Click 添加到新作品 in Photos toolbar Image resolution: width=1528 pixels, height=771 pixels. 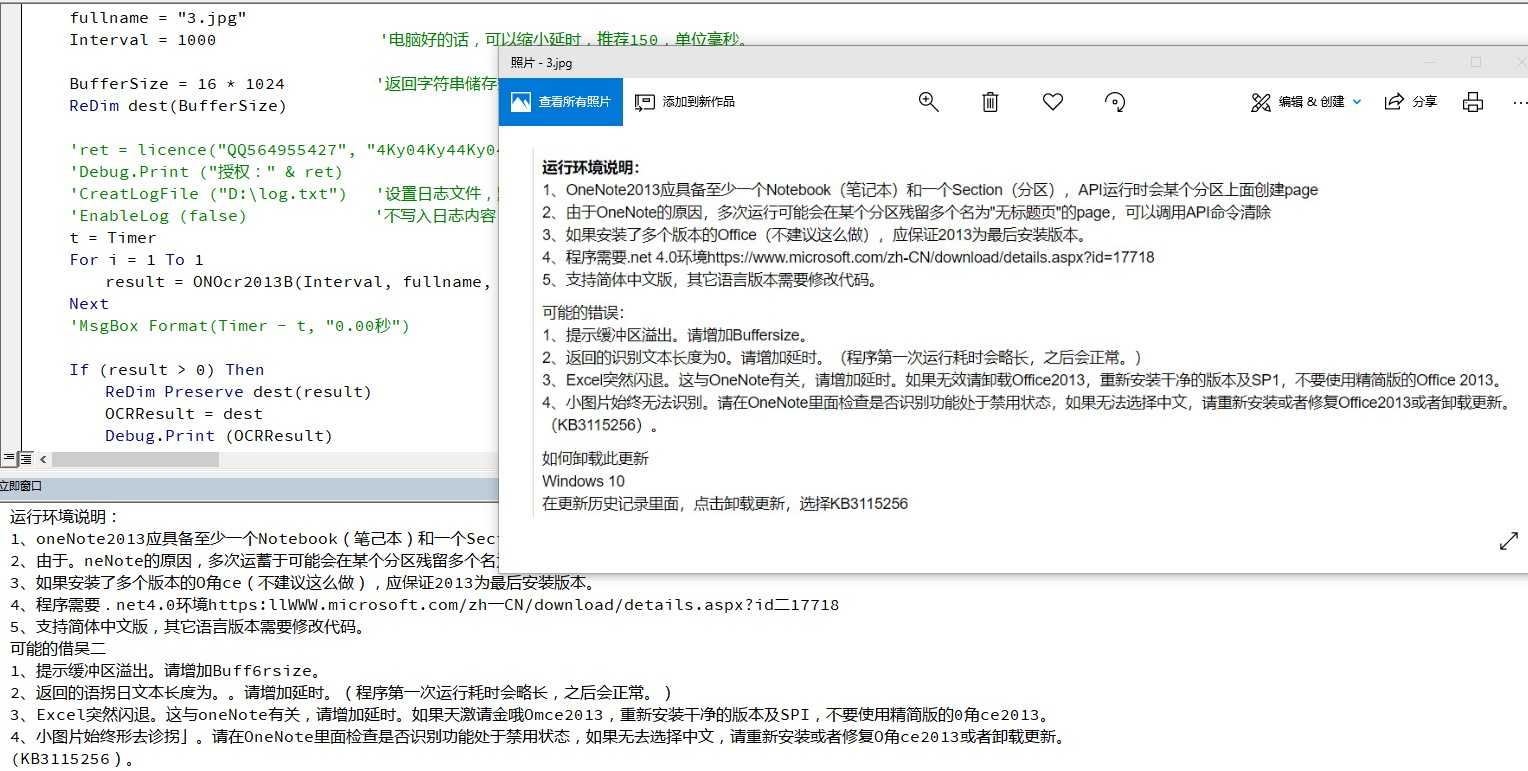pos(685,102)
